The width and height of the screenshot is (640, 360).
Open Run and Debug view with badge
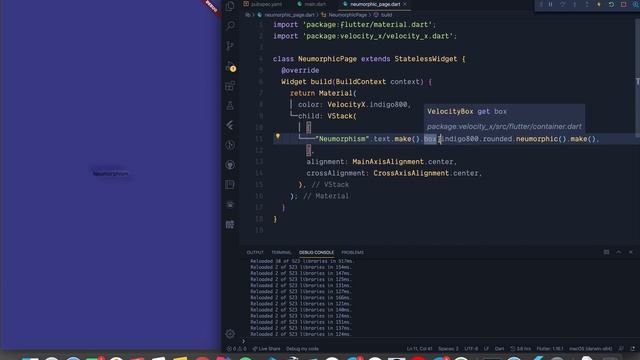click(x=230, y=66)
